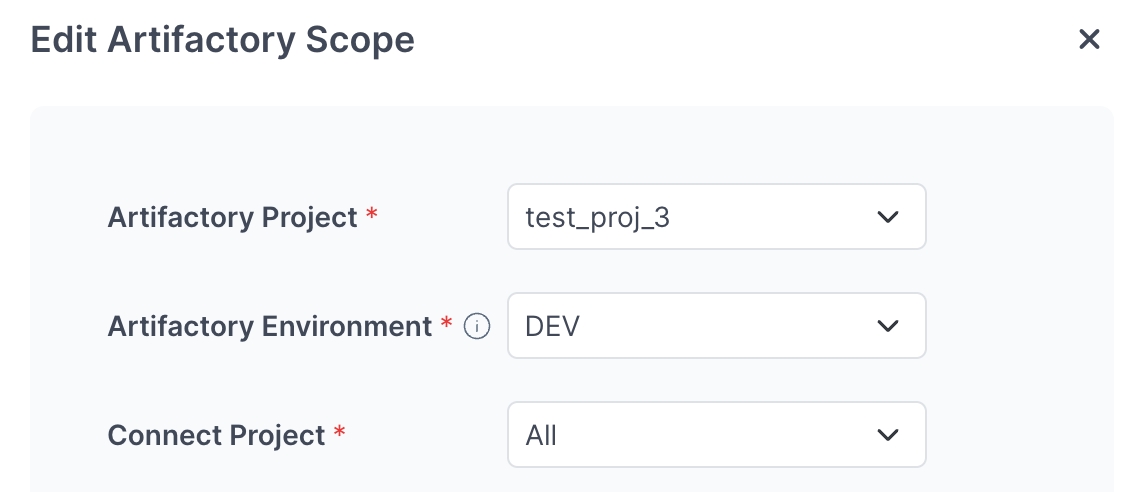1136x492 pixels.
Task: Click the Artifactory Project label
Action: [x=232, y=217]
